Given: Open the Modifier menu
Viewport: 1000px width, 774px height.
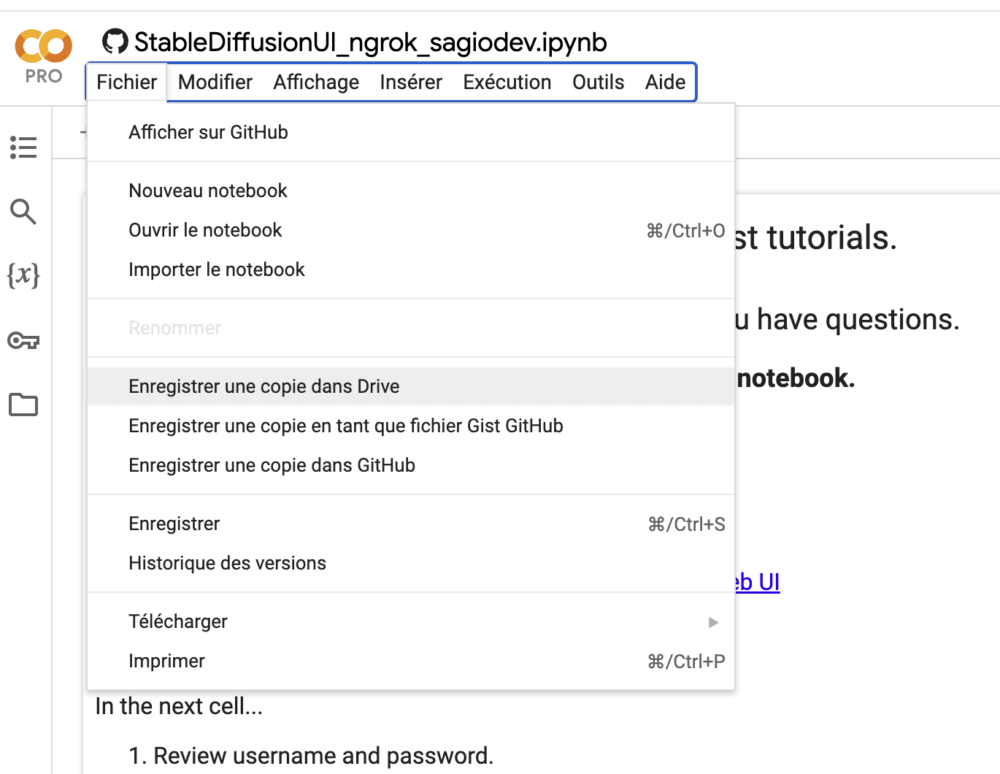Looking at the screenshot, I should (215, 82).
